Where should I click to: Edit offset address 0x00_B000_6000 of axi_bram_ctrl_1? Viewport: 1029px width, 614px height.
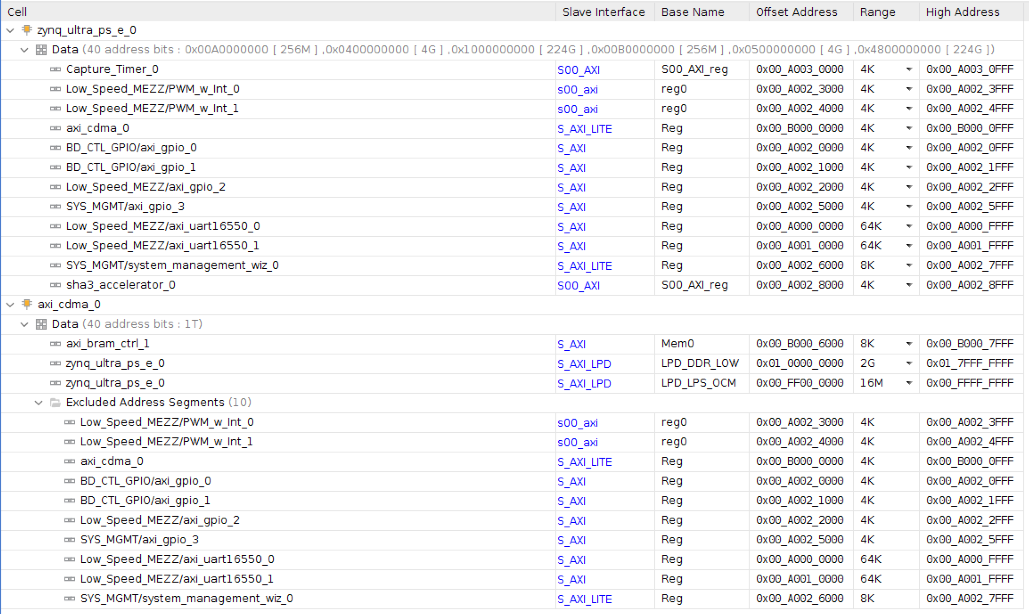click(x=799, y=343)
